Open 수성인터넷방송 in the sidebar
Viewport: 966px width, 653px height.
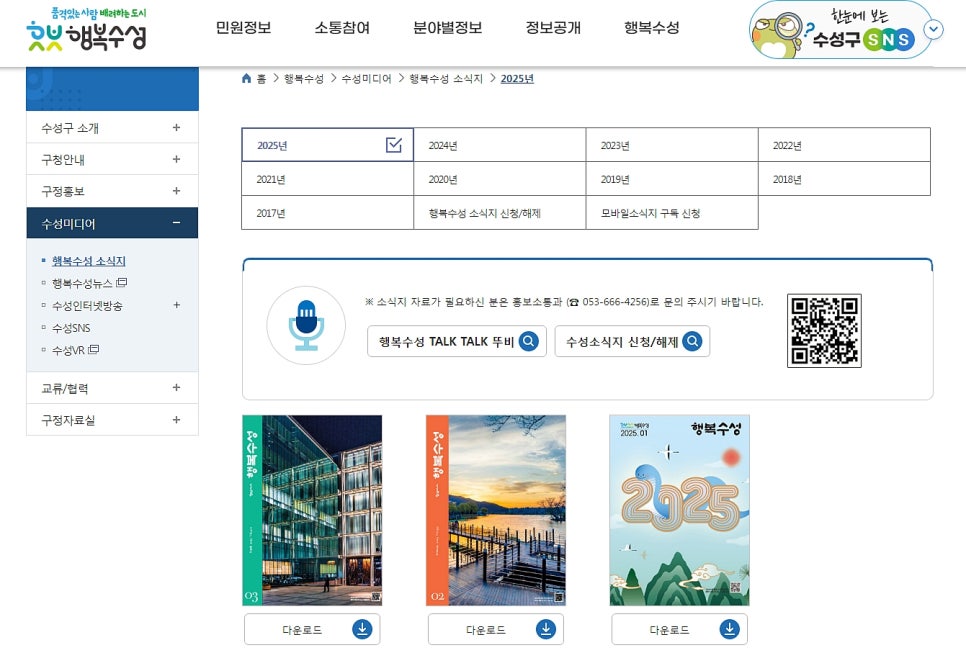click(x=87, y=306)
